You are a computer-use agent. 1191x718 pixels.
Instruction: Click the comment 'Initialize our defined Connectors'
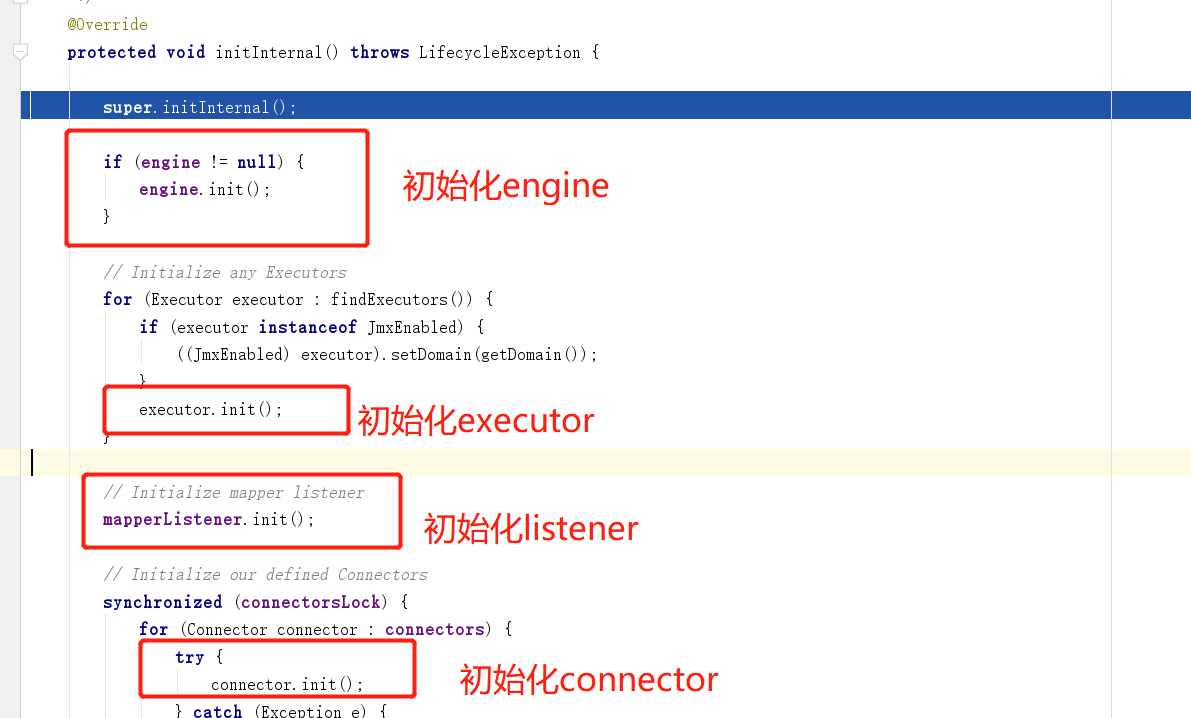(x=265, y=574)
